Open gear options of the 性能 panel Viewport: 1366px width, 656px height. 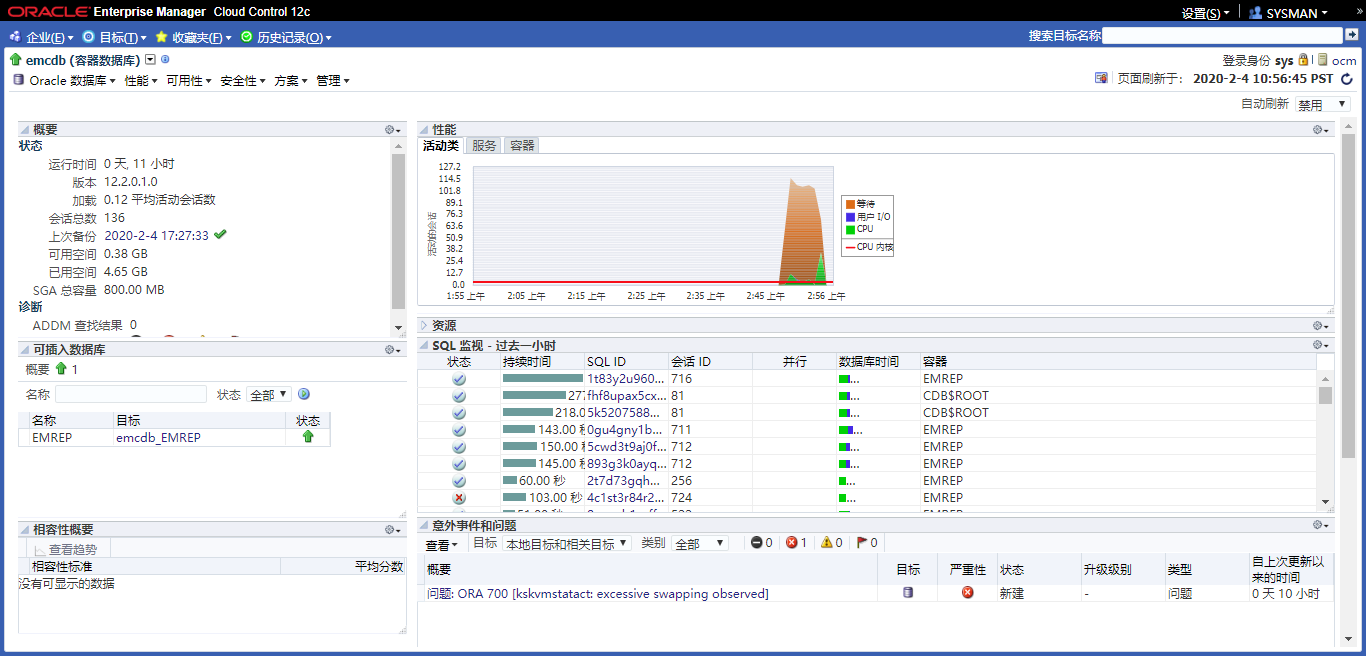(1321, 130)
